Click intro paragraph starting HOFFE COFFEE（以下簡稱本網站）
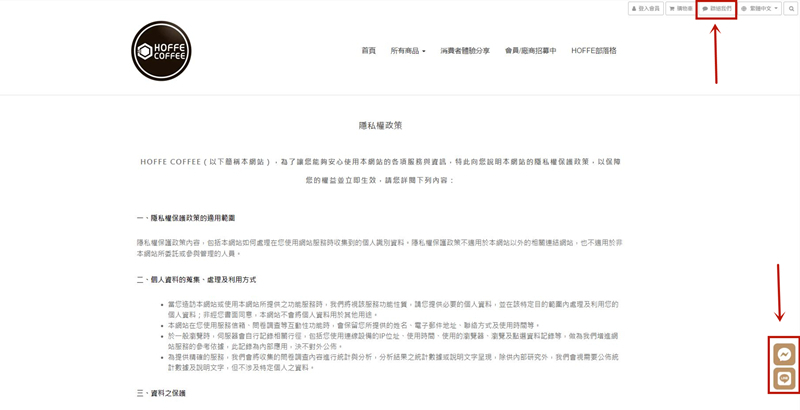 (x=381, y=171)
